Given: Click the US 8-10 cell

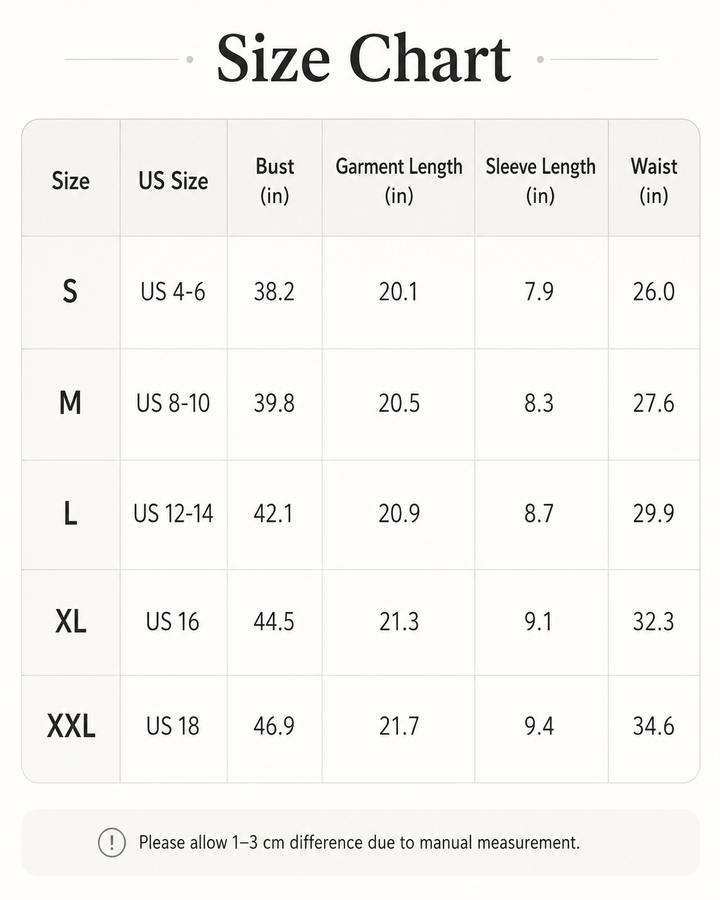Looking at the screenshot, I should pos(173,403).
